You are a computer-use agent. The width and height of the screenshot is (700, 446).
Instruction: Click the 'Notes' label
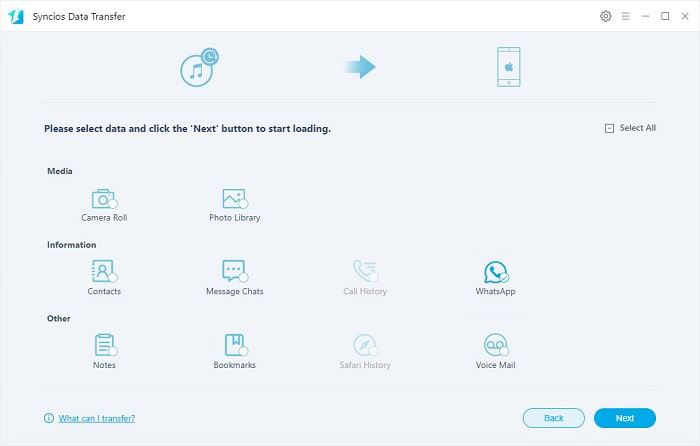[x=104, y=365]
